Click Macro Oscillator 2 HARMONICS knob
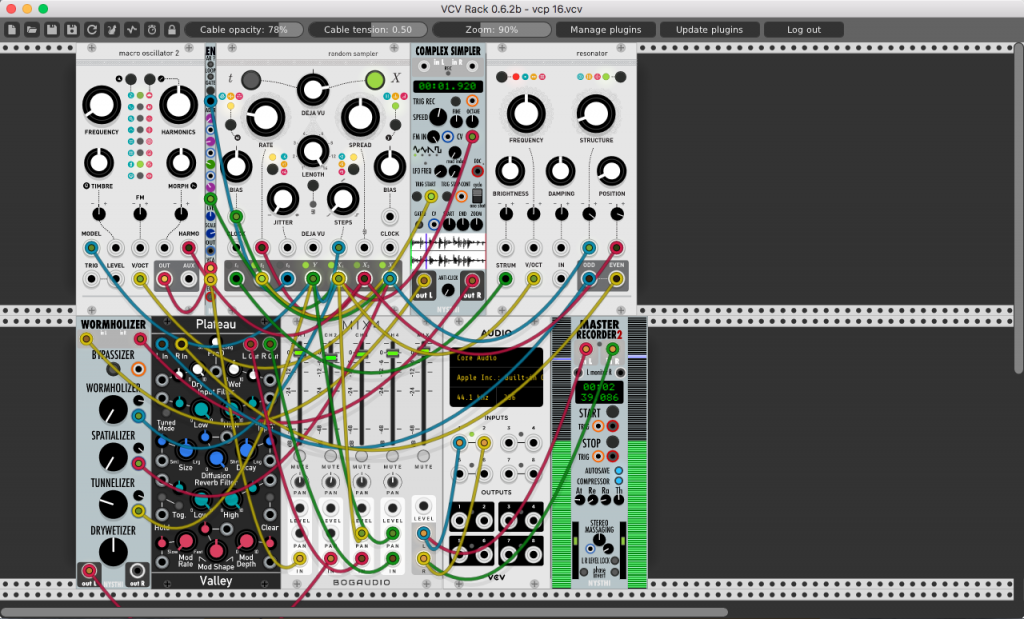Screen dimensions: 1024x619 click(178, 105)
